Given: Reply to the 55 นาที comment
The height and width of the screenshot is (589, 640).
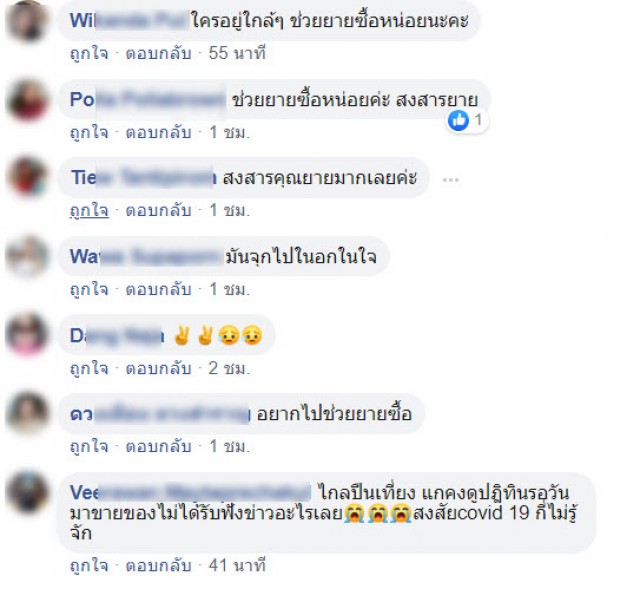Looking at the screenshot, I should coord(158,53).
